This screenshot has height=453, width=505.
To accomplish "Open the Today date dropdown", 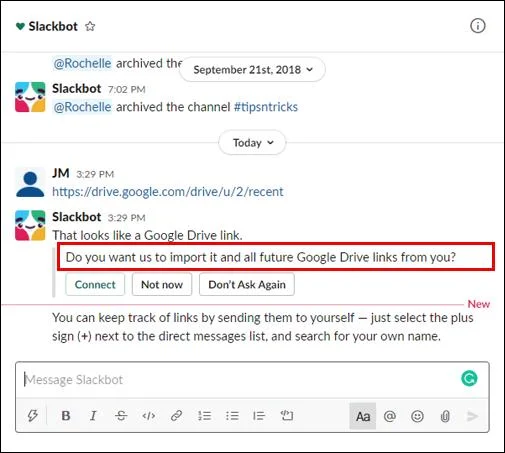I will [x=252, y=143].
